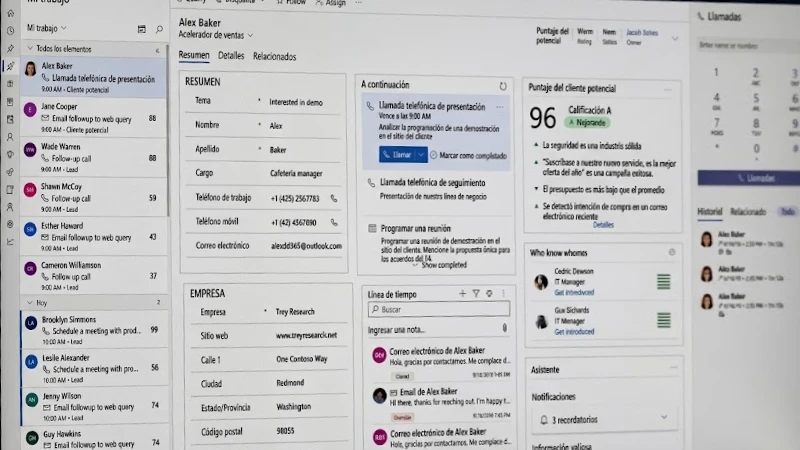Image resolution: width=800 pixels, height=450 pixels.
Task: Open the Relacionado tab in calls panel
Action: click(748, 212)
